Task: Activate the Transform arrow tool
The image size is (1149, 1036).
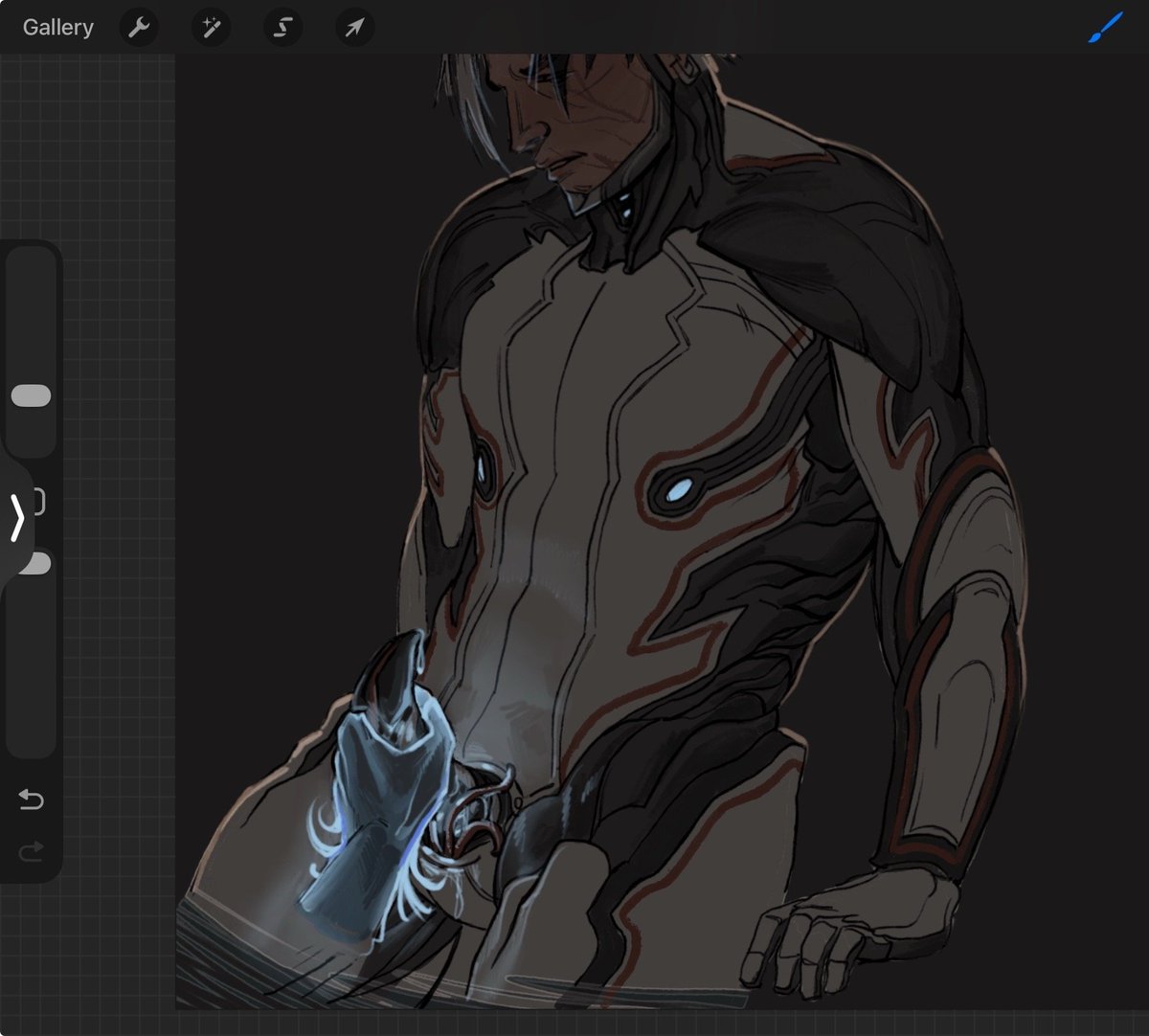Action: [x=354, y=28]
